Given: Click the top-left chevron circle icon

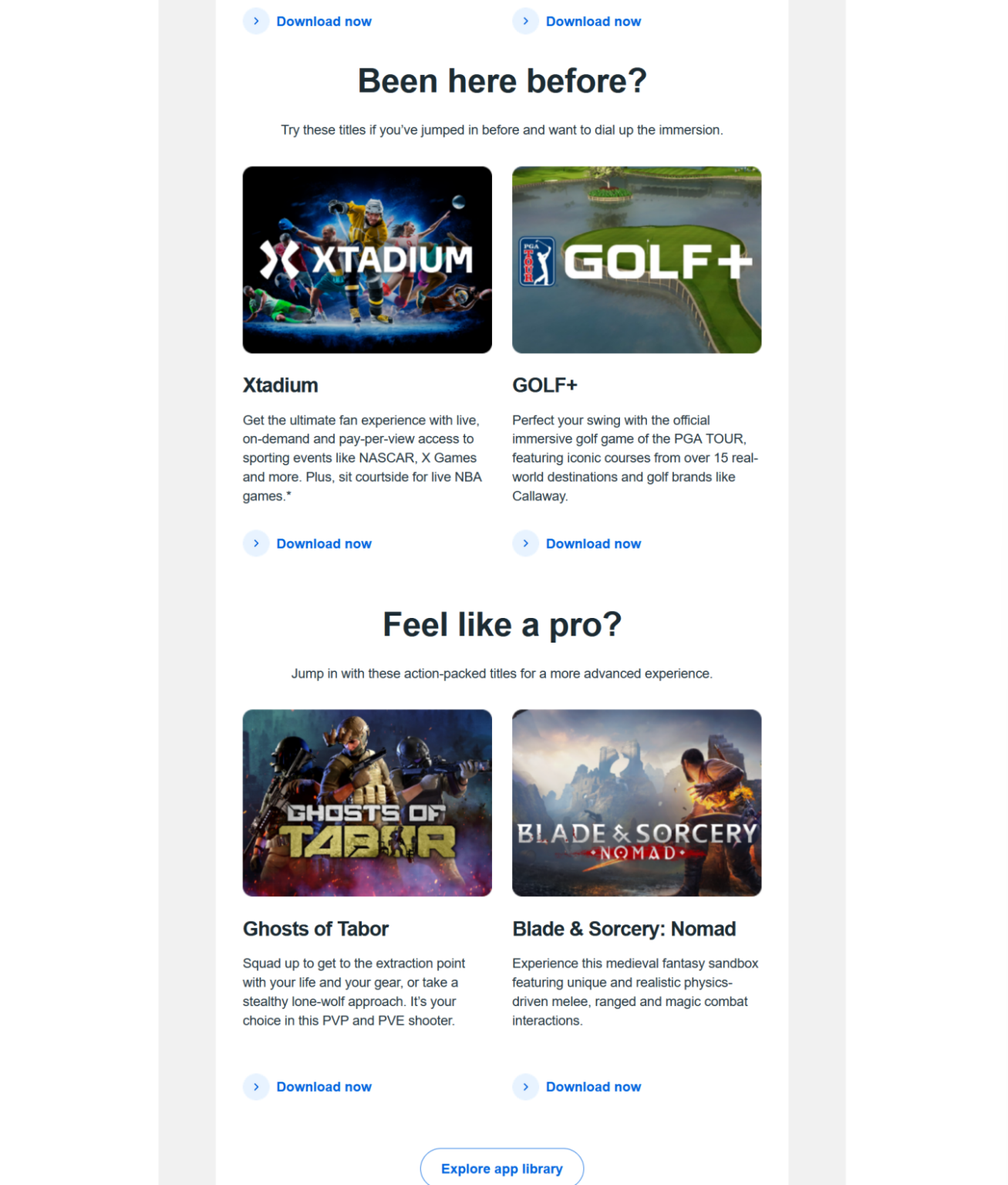Looking at the screenshot, I should [256, 22].
